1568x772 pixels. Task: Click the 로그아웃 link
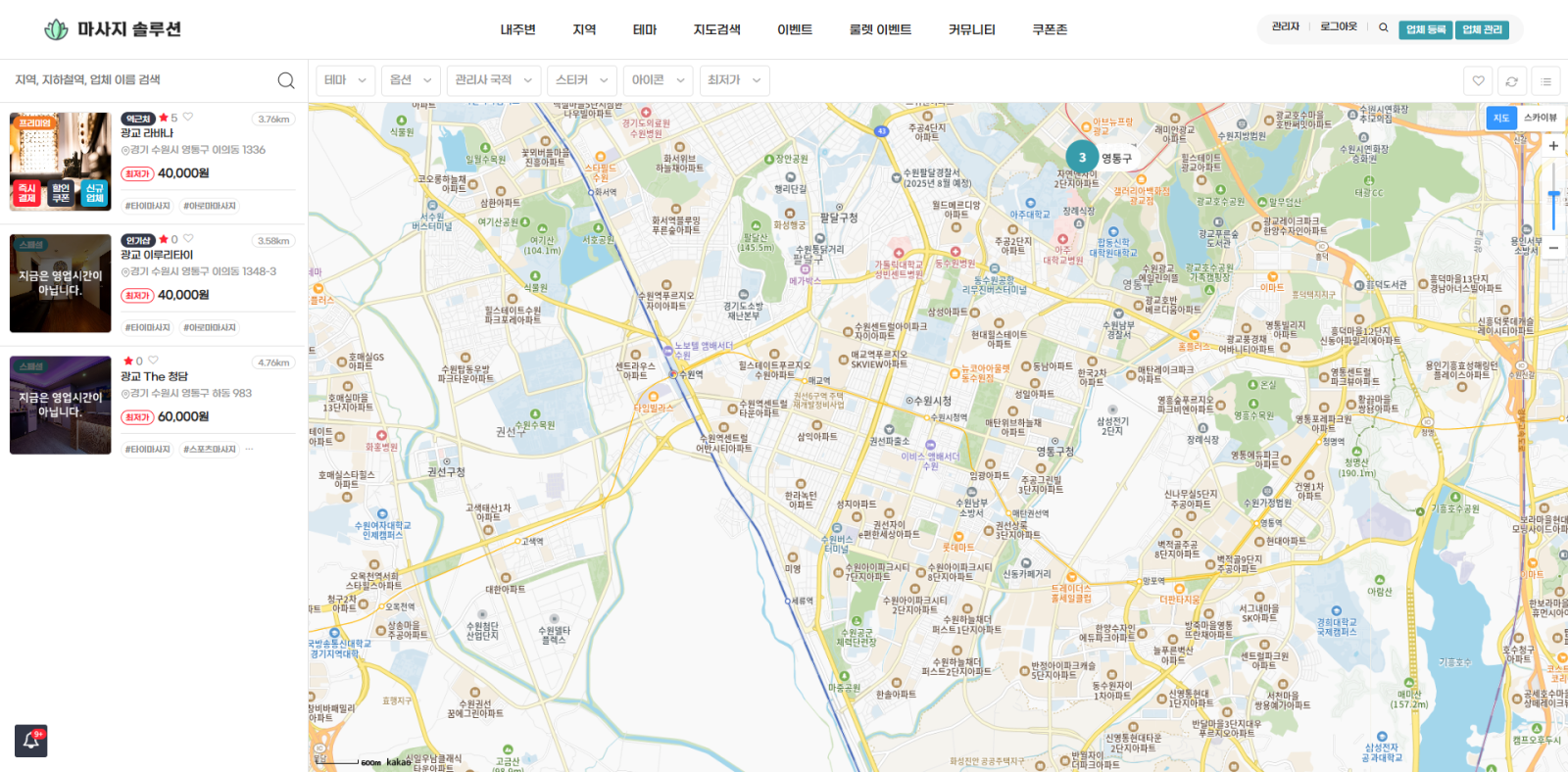[1338, 27]
